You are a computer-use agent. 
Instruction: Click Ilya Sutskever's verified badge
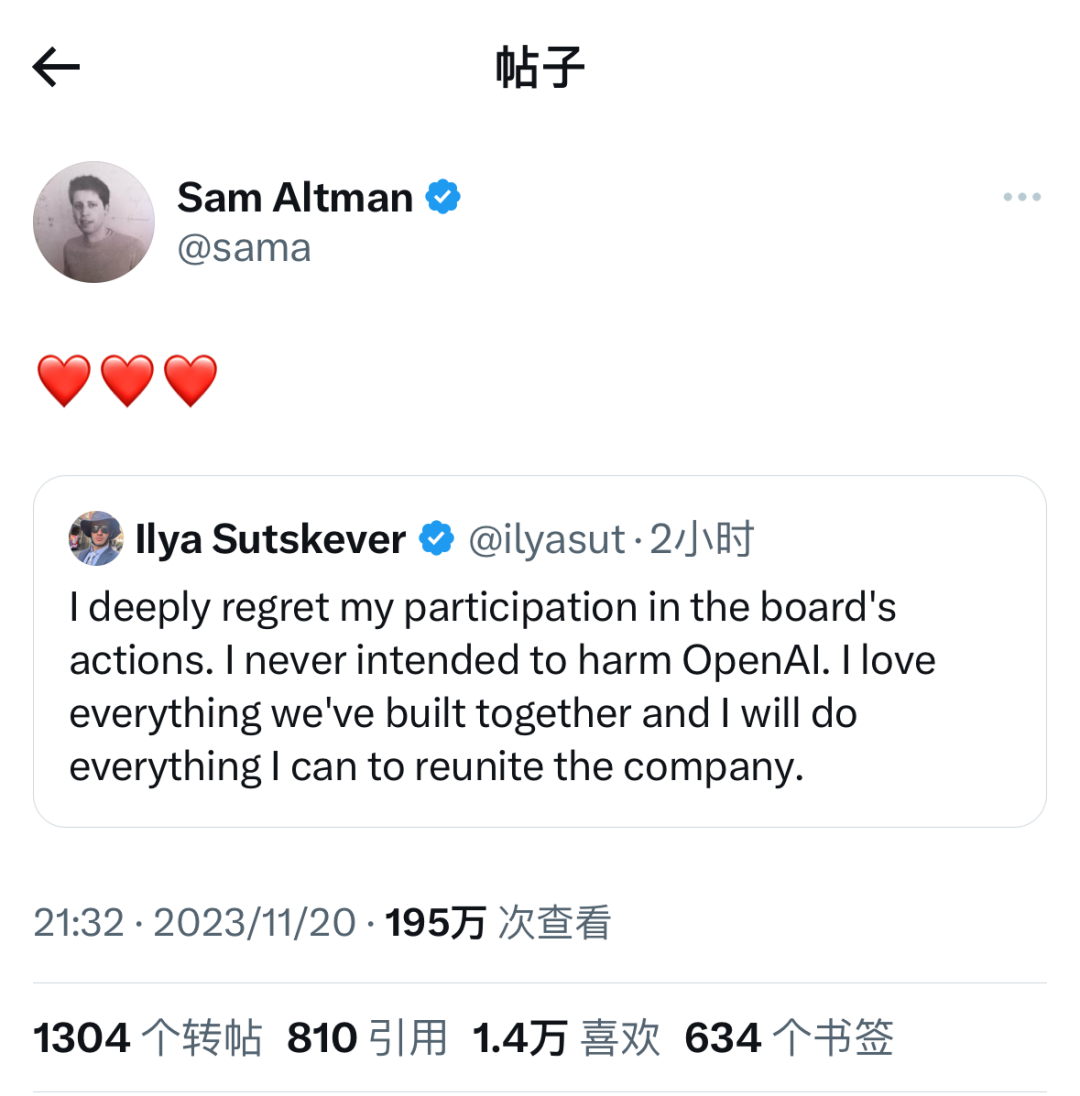(x=436, y=539)
